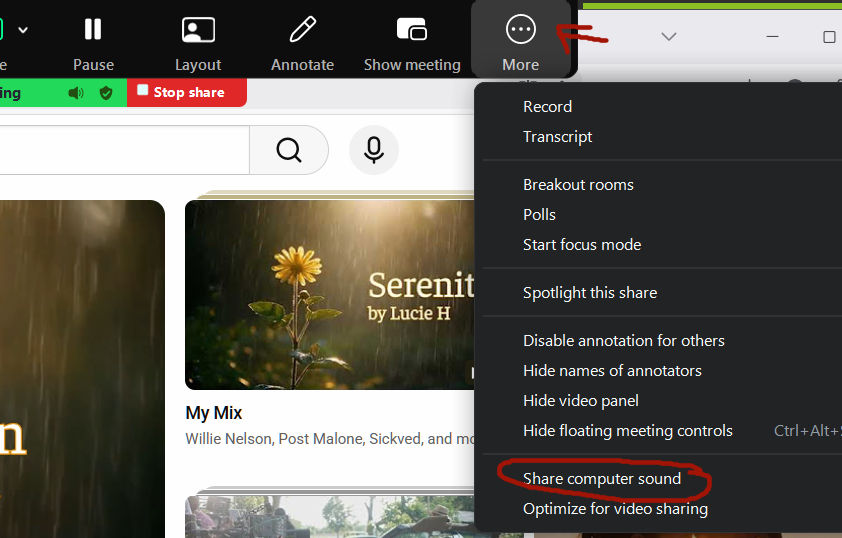Open the Serenity by Lucie H thumbnail

(330, 295)
